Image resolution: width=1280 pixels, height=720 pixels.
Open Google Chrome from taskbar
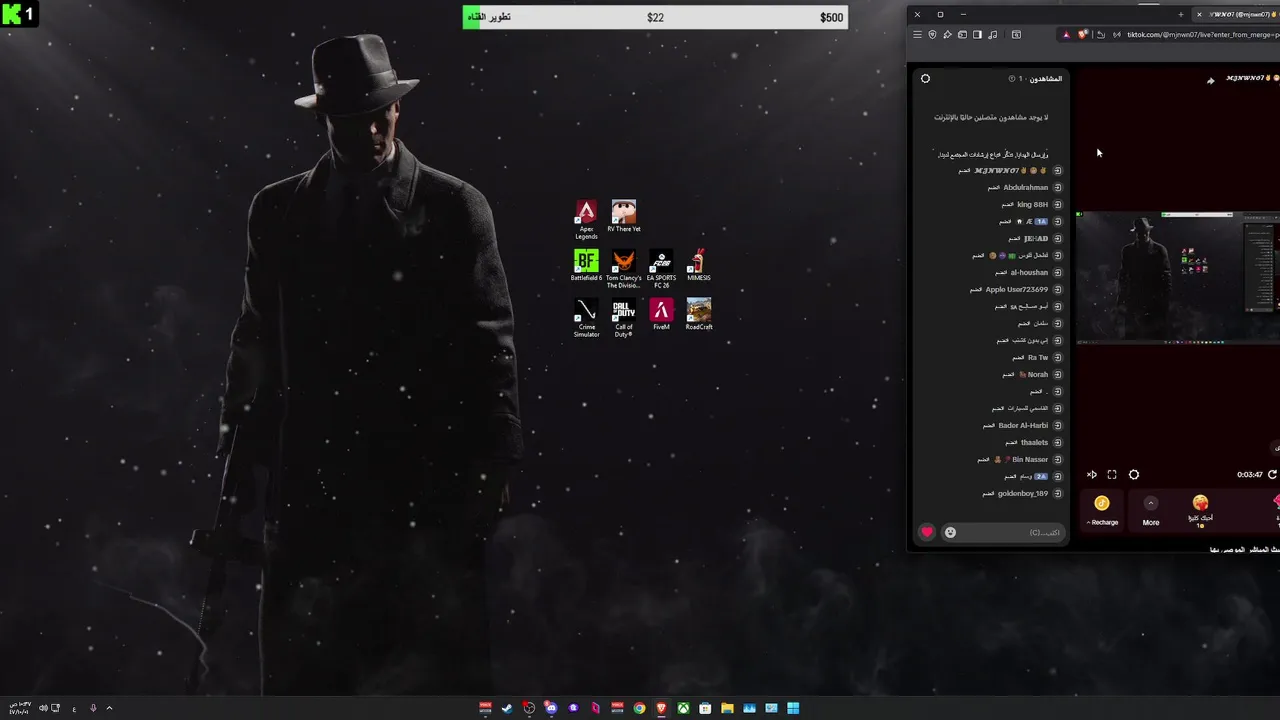[639, 708]
